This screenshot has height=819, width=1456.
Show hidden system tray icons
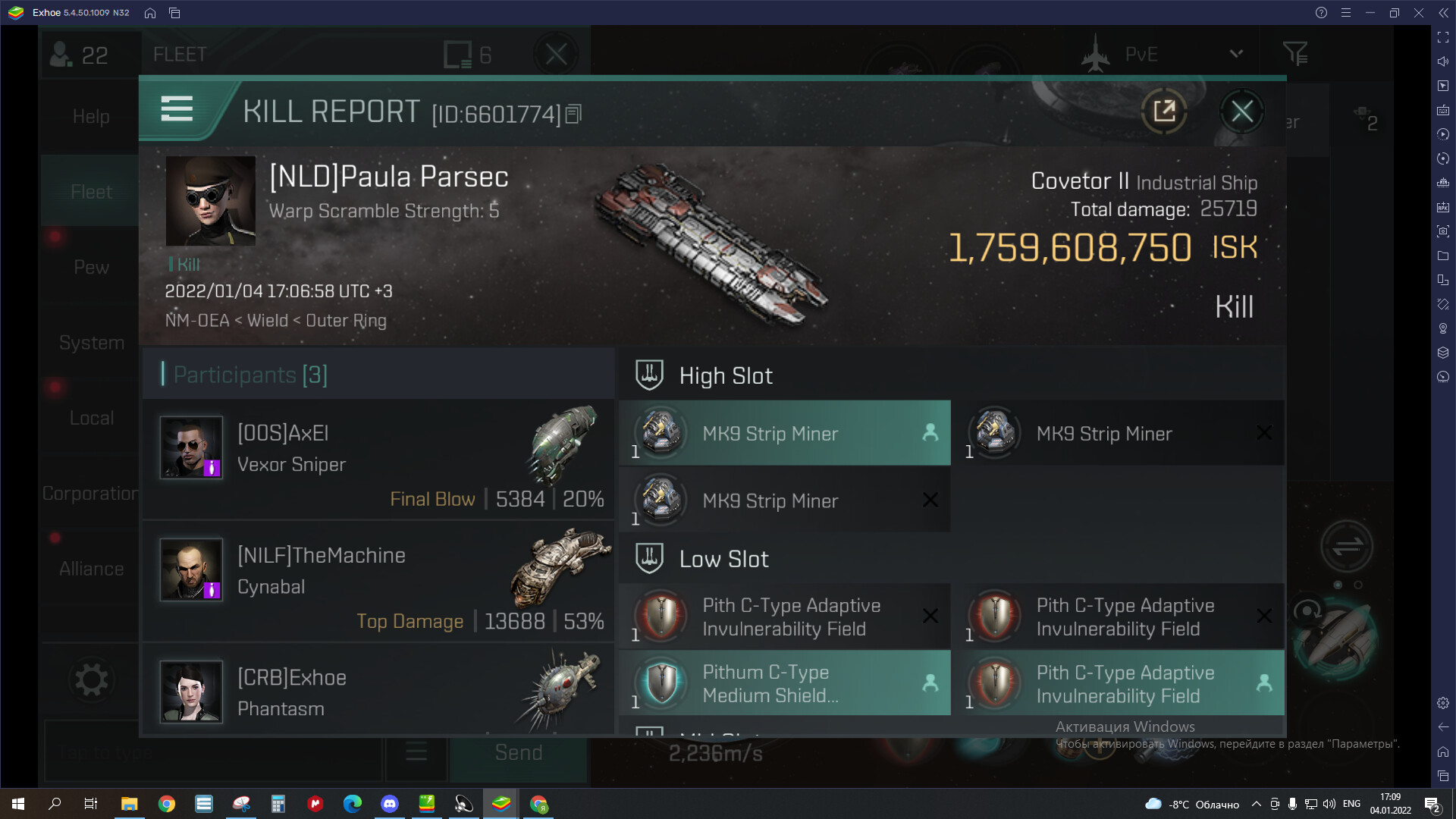1256,804
